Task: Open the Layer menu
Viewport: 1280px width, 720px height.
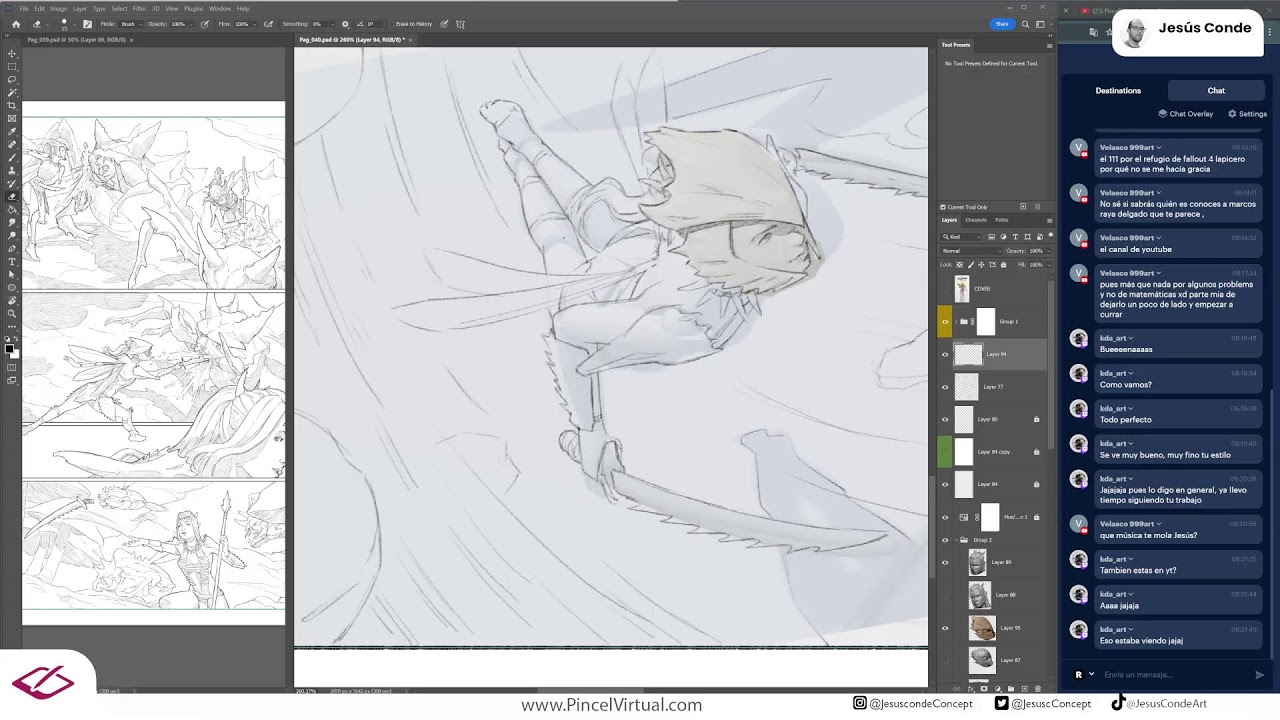Action: tap(80, 8)
